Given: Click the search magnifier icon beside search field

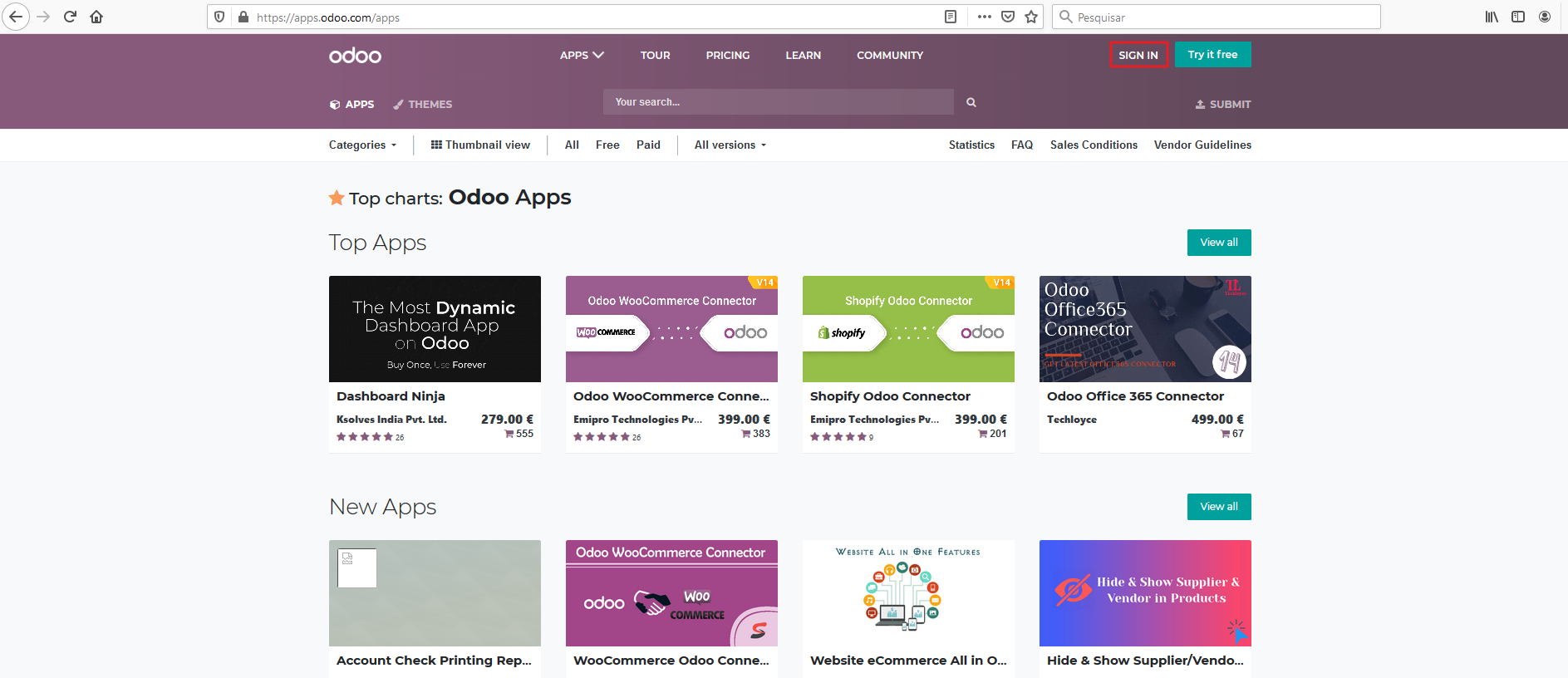Looking at the screenshot, I should coord(971,102).
